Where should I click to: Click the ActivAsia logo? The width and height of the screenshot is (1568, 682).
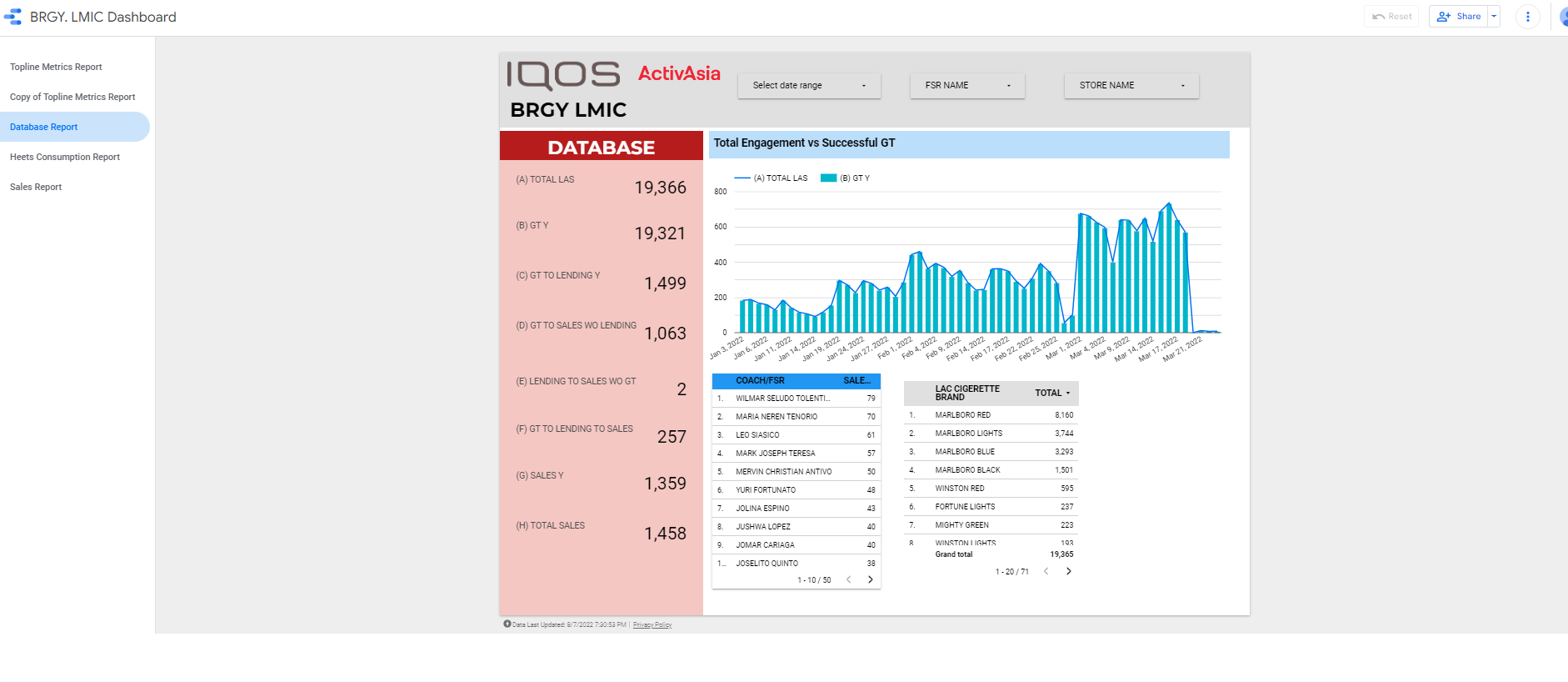click(679, 73)
